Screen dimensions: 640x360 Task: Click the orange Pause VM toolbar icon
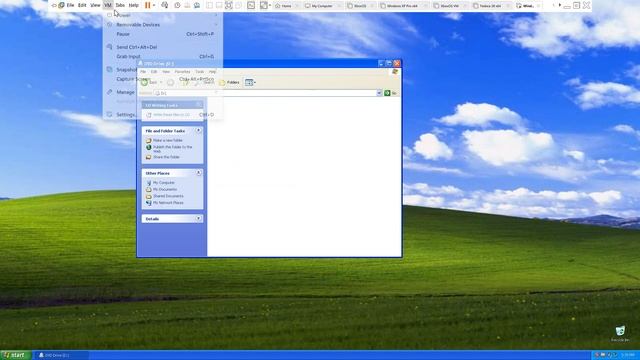pyautogui.click(x=147, y=5)
